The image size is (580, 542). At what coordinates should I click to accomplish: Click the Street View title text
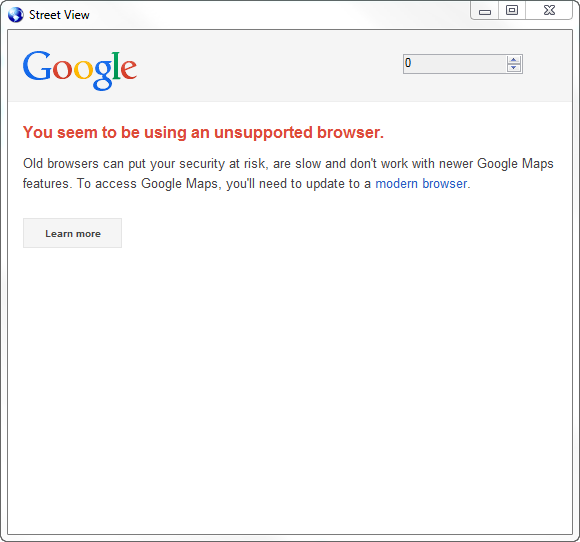(x=59, y=15)
